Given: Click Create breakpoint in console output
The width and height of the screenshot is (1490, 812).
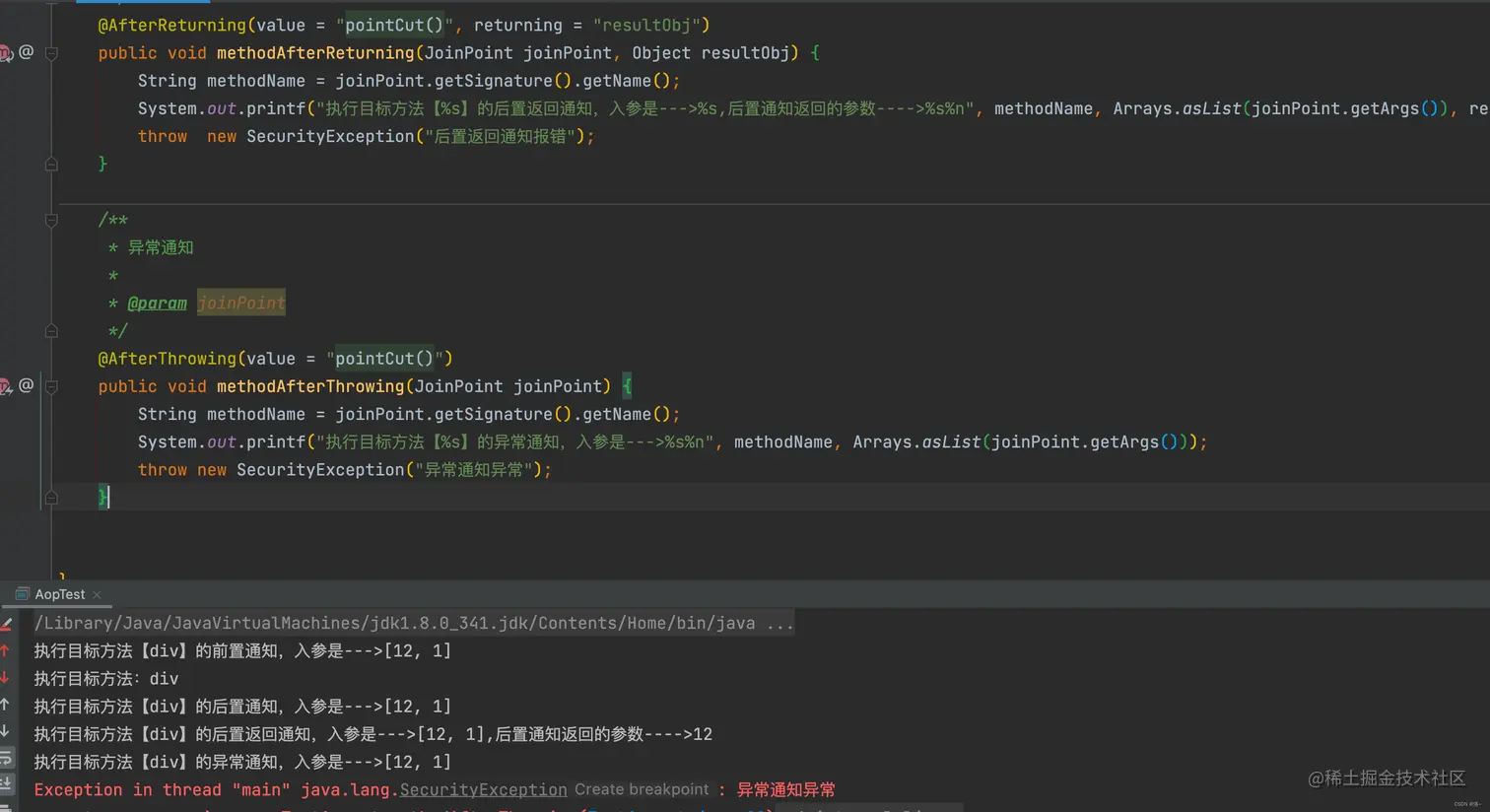Looking at the screenshot, I should pos(642,789).
